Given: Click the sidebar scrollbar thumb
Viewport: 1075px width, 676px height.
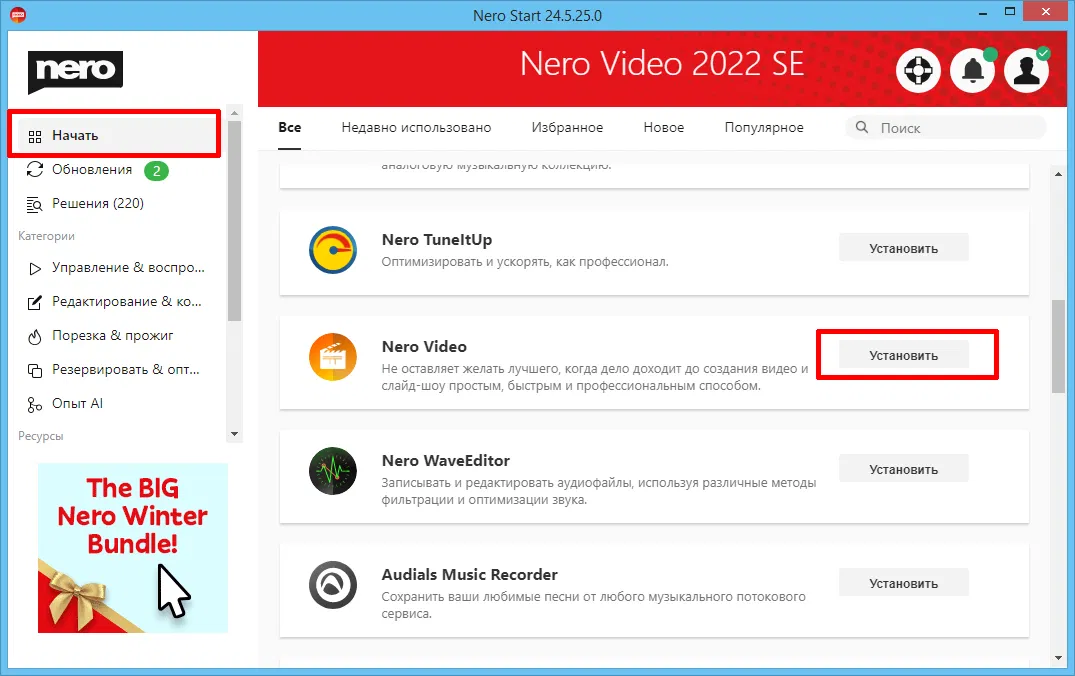Looking at the screenshot, I should (234, 221).
